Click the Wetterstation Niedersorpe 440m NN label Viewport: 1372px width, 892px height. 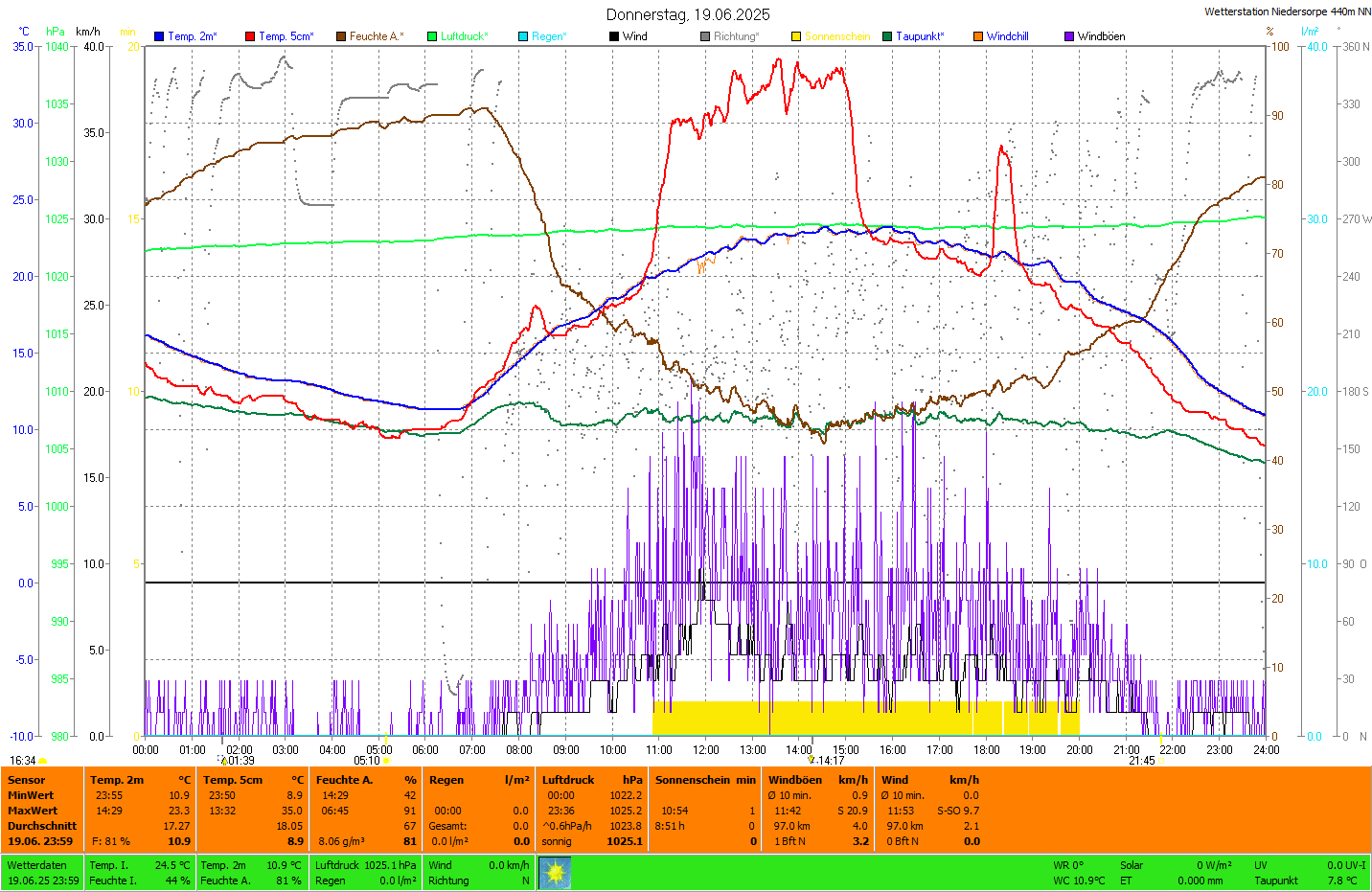pyautogui.click(x=1287, y=11)
